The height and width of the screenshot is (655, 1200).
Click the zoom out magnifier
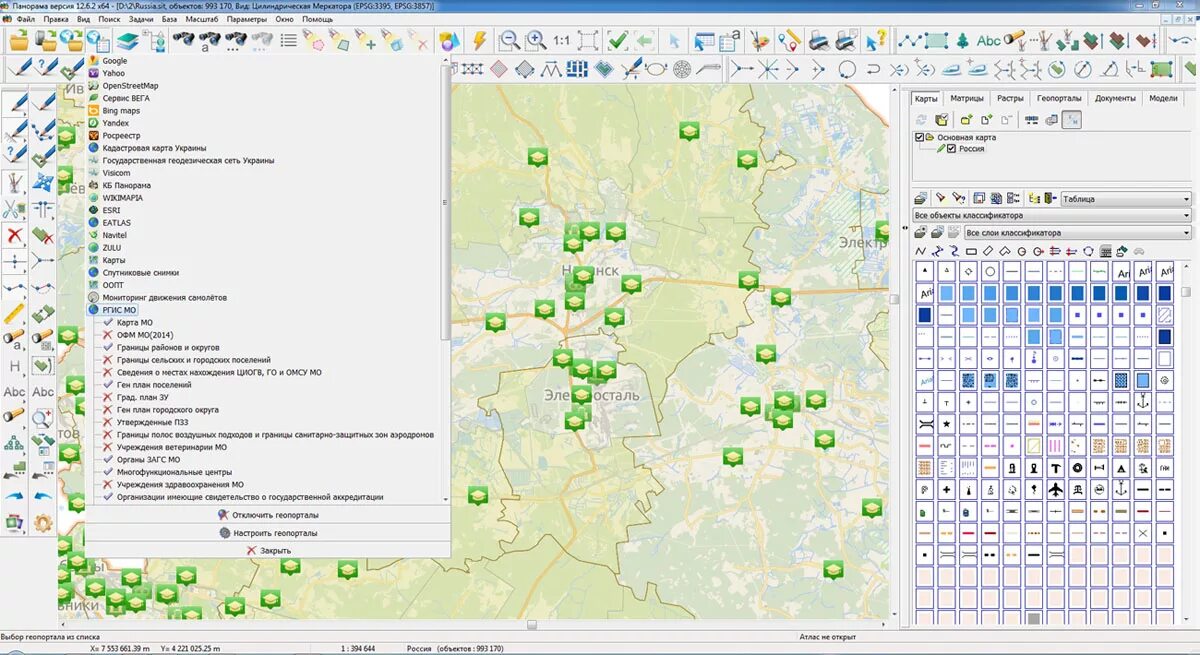click(510, 41)
